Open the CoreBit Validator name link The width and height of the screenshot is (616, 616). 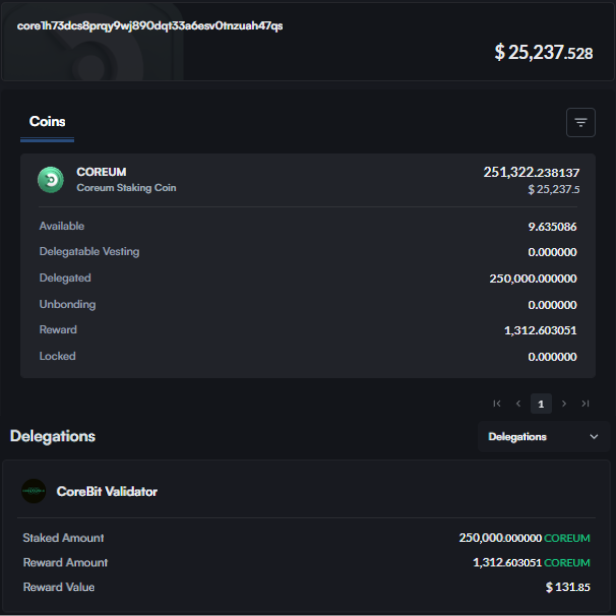tap(107, 491)
